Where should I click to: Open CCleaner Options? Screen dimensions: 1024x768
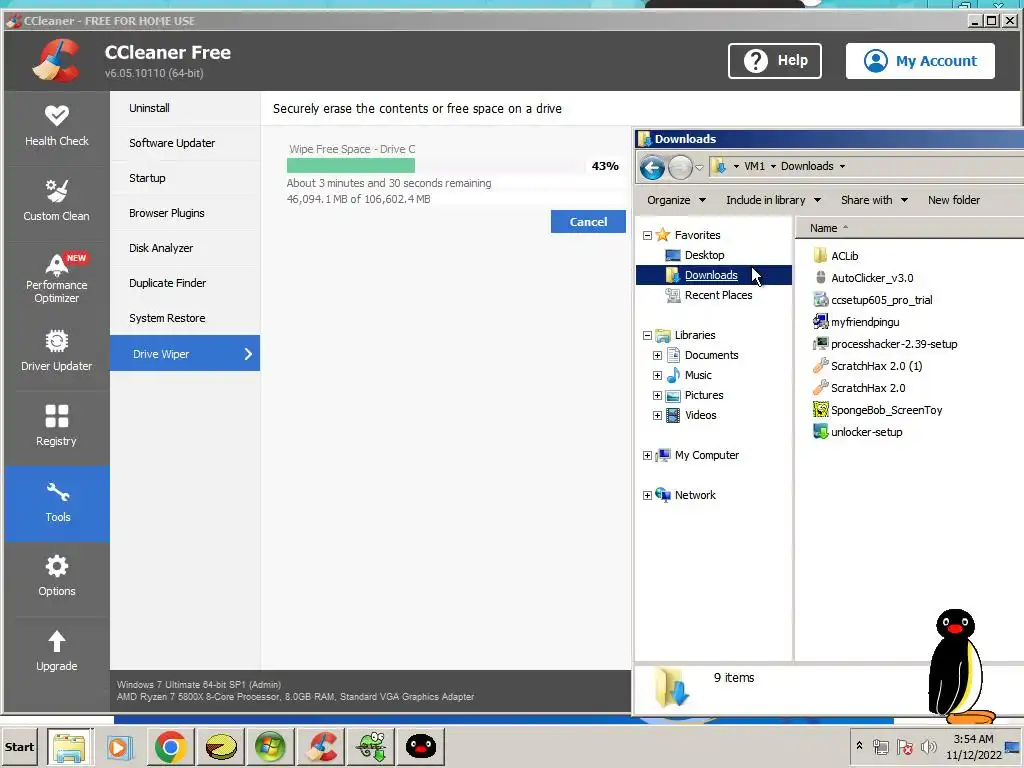(57, 576)
